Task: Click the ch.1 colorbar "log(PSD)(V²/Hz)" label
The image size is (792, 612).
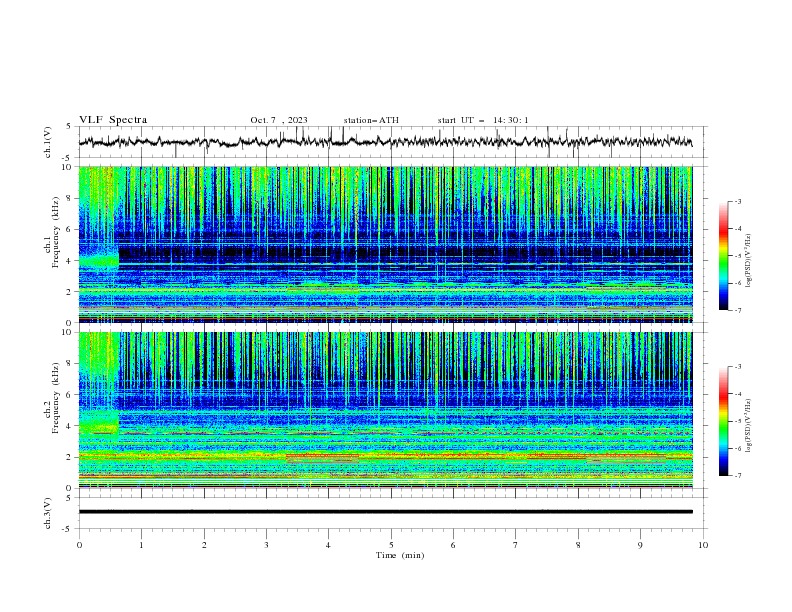Action: 749,261
